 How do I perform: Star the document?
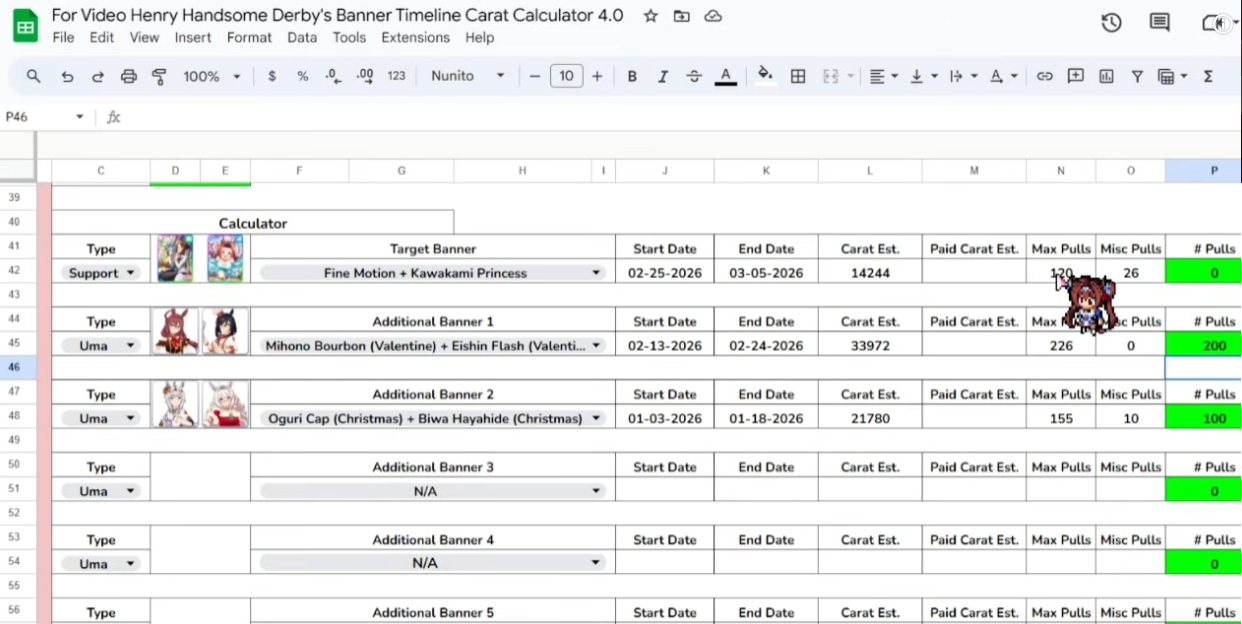point(651,16)
